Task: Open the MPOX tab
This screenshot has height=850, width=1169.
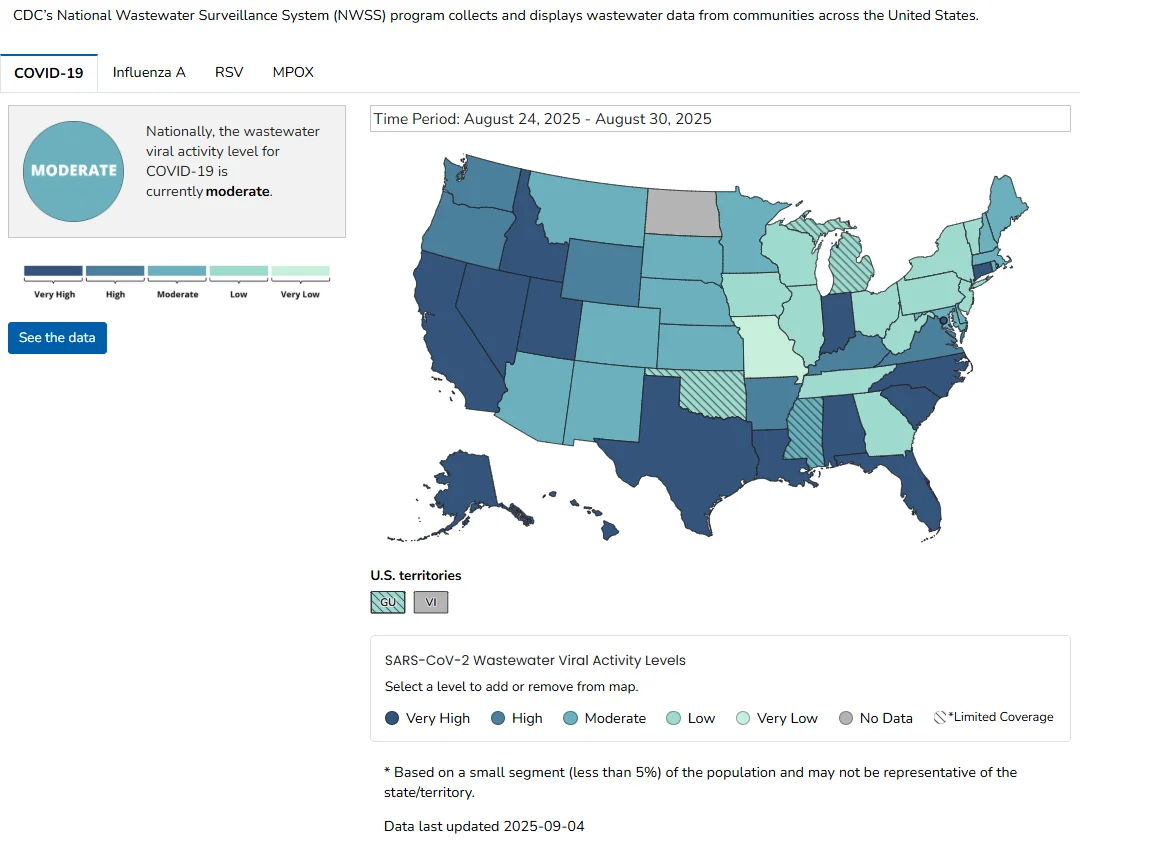Action: click(x=293, y=72)
